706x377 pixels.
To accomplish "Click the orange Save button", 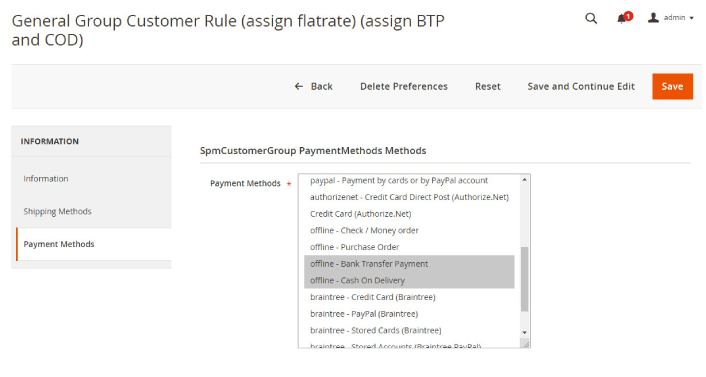I will [672, 86].
